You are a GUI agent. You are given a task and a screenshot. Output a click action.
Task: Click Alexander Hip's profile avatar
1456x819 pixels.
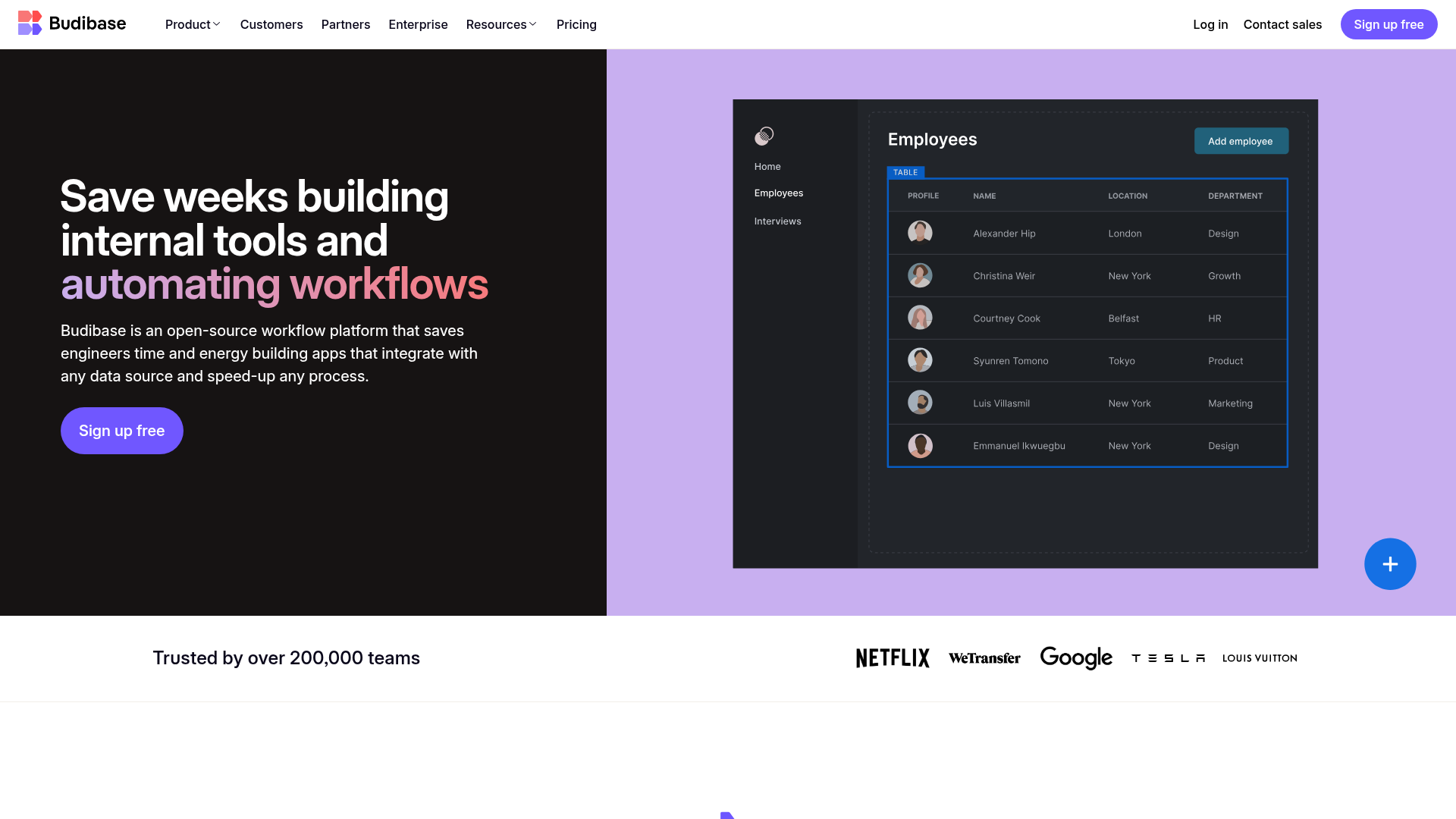click(x=920, y=233)
